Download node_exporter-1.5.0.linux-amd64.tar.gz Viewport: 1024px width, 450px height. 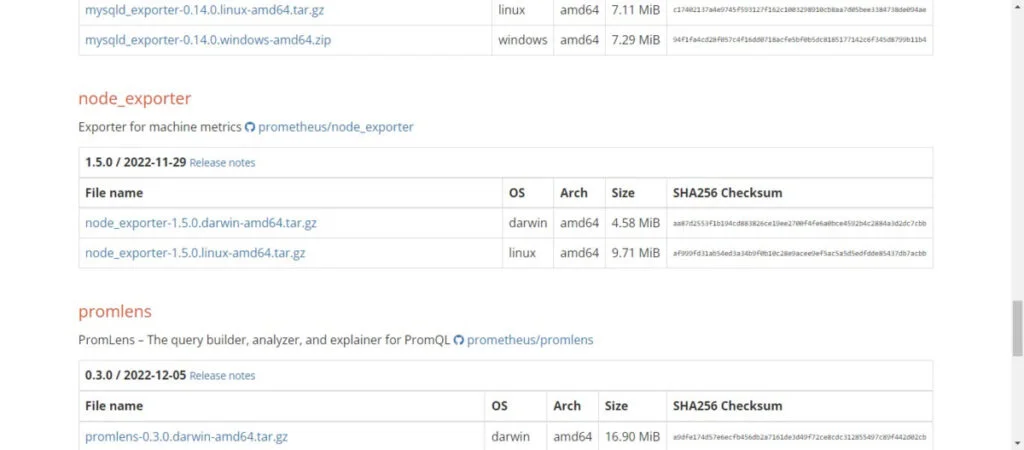195,253
